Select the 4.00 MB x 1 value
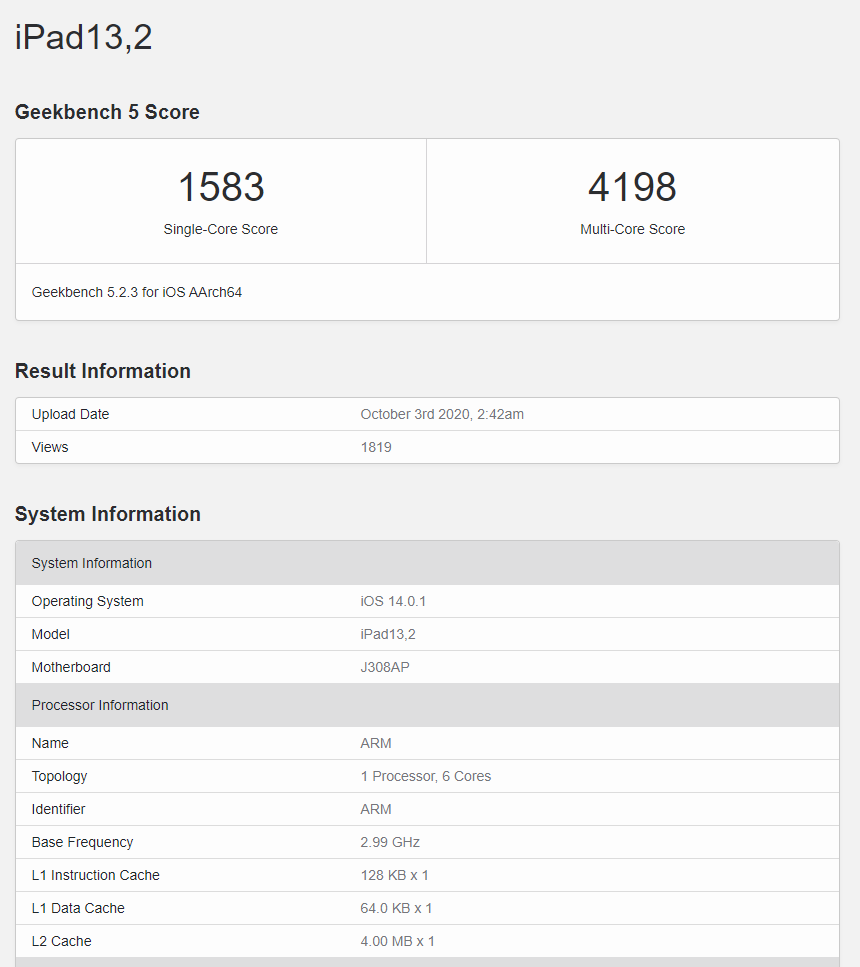 coord(397,941)
